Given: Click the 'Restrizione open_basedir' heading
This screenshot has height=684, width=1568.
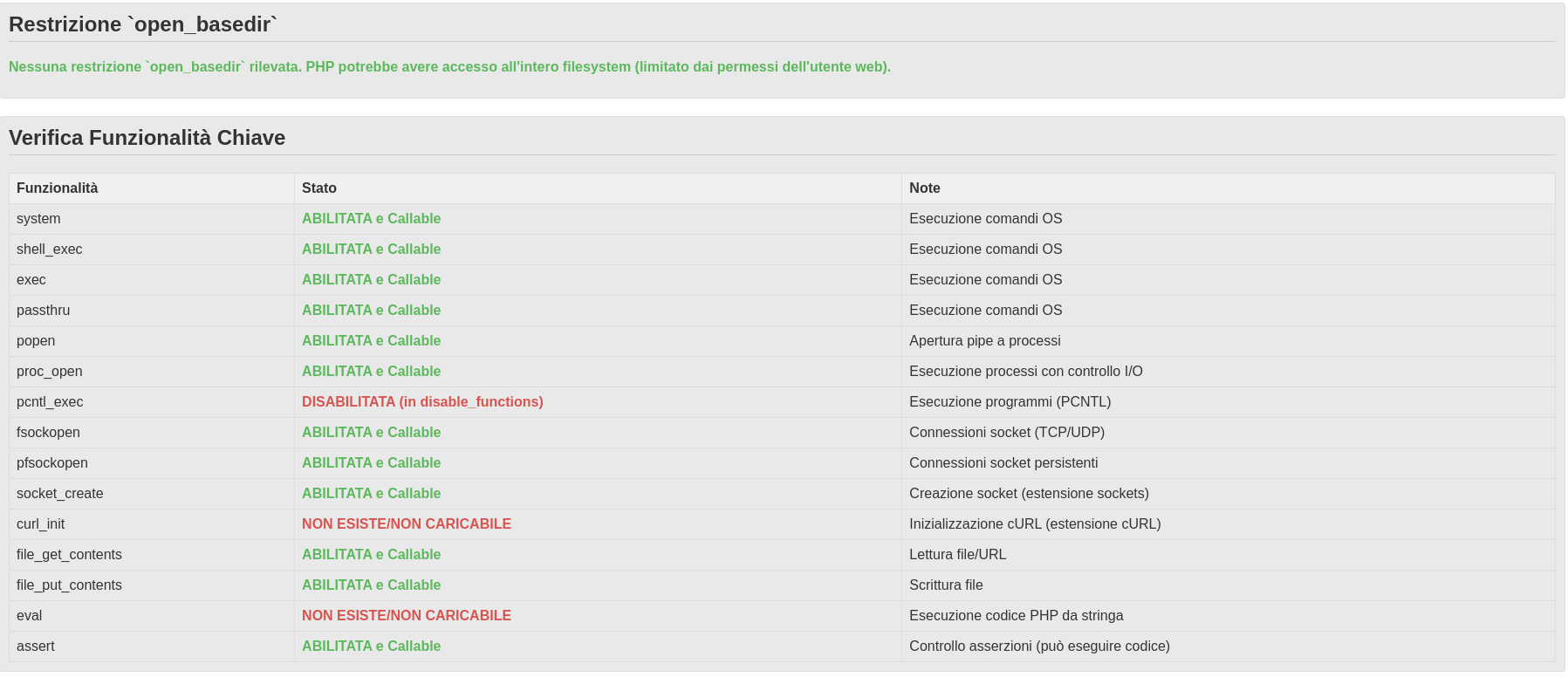Looking at the screenshot, I should pos(143,24).
